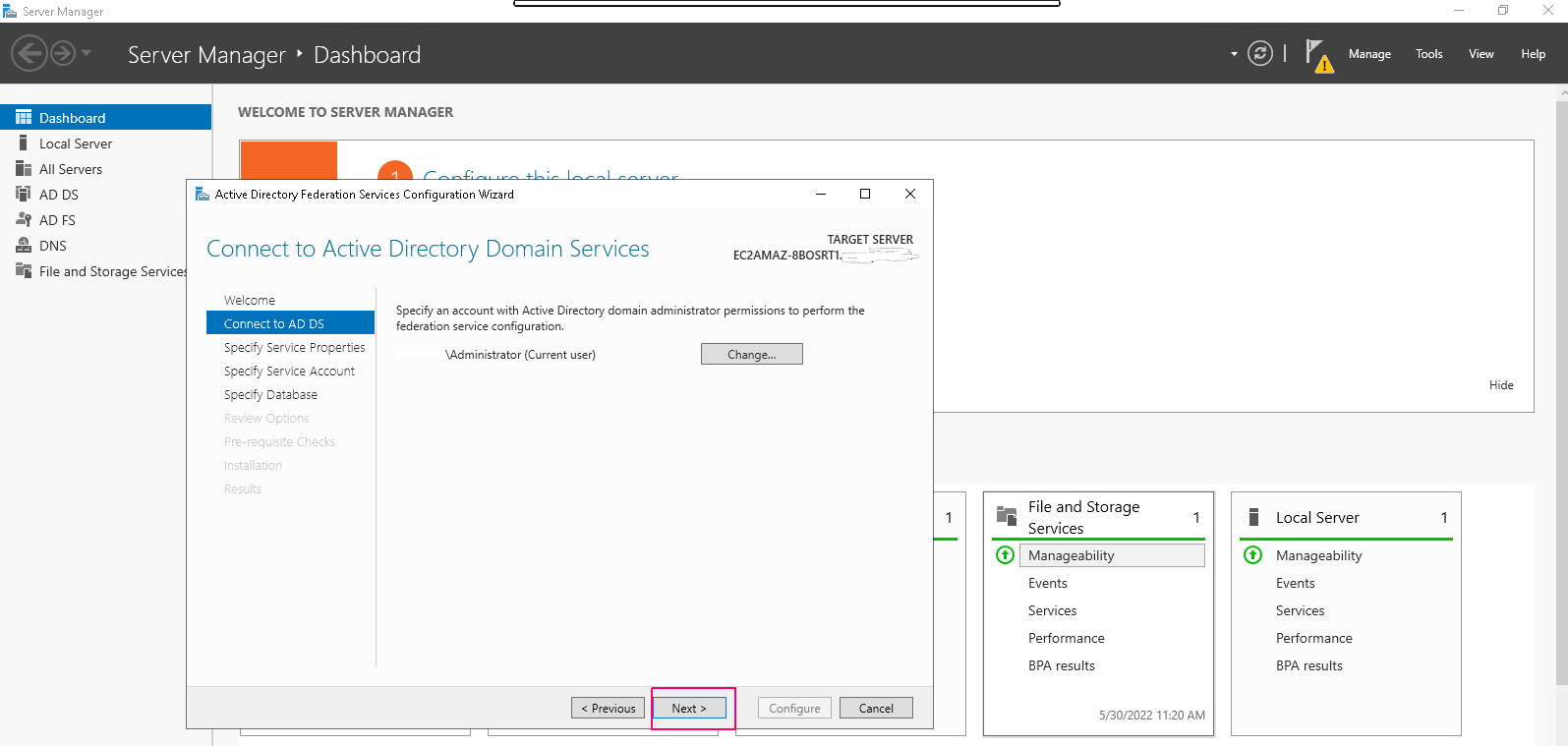The width and height of the screenshot is (1568, 746).
Task: Click the AD FS icon in sidebar
Action: click(x=24, y=219)
